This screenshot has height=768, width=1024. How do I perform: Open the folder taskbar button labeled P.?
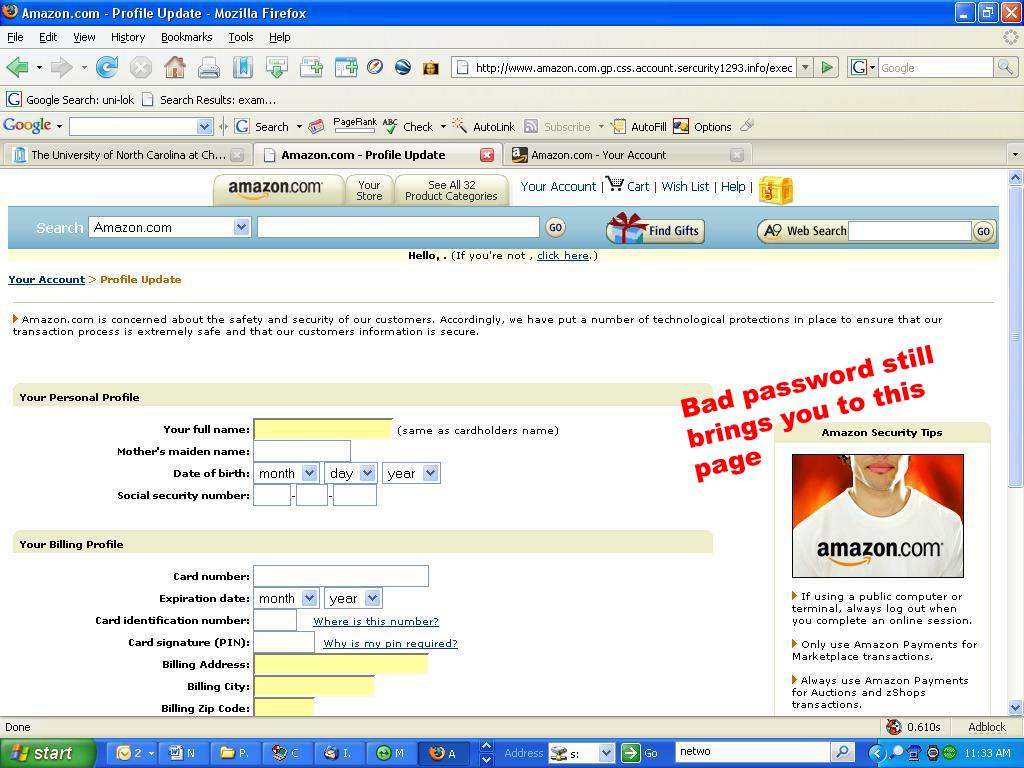[235, 753]
